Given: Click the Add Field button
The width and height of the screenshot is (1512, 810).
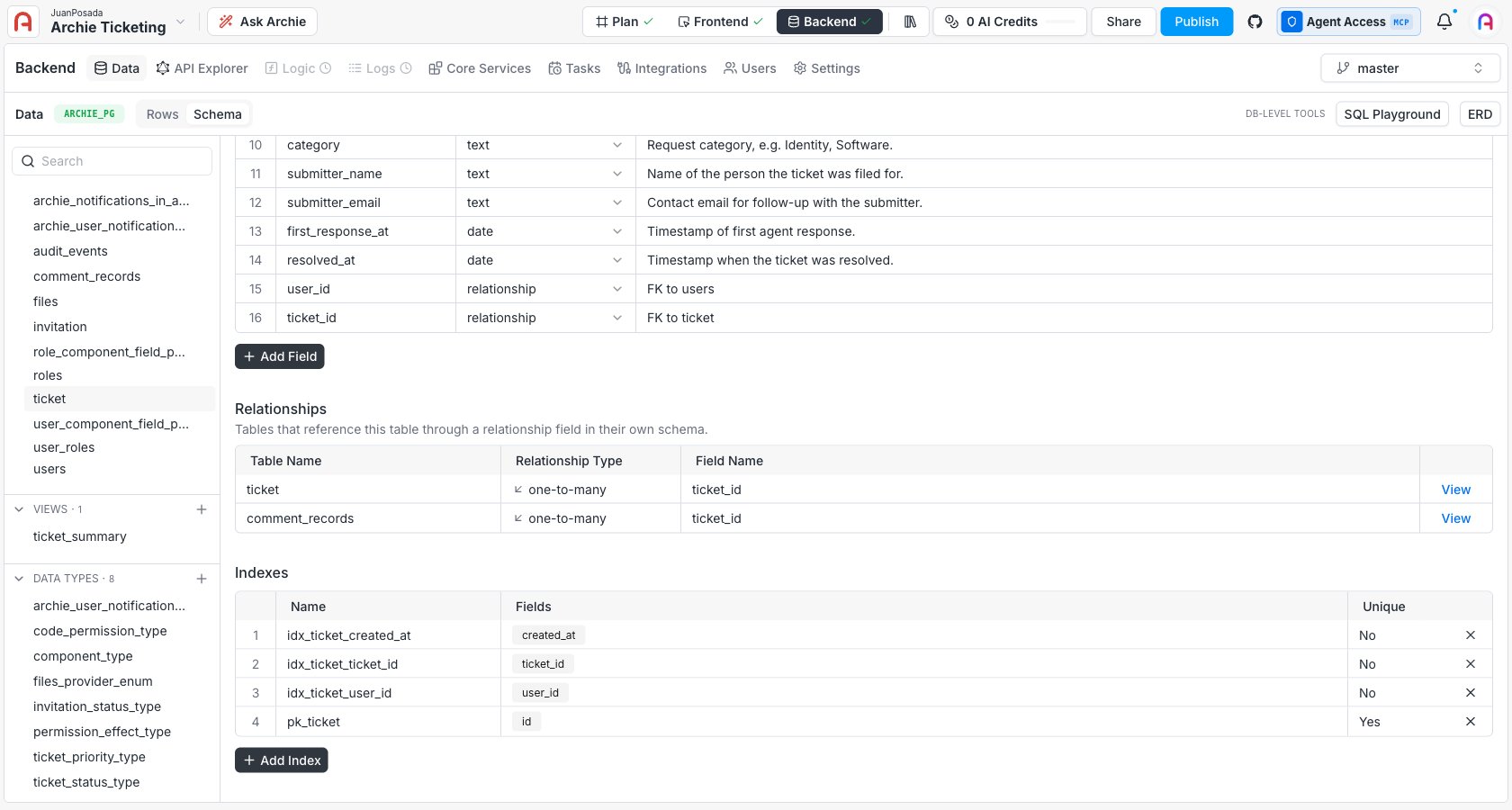Looking at the screenshot, I should [x=280, y=356].
